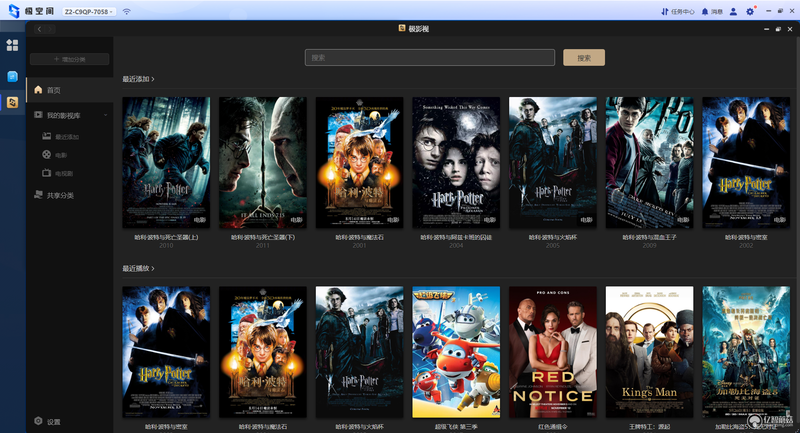The width and height of the screenshot is (800, 433).
Task: Open 哈利·波特与魔法石 poster in 最近播放
Action: point(263,352)
